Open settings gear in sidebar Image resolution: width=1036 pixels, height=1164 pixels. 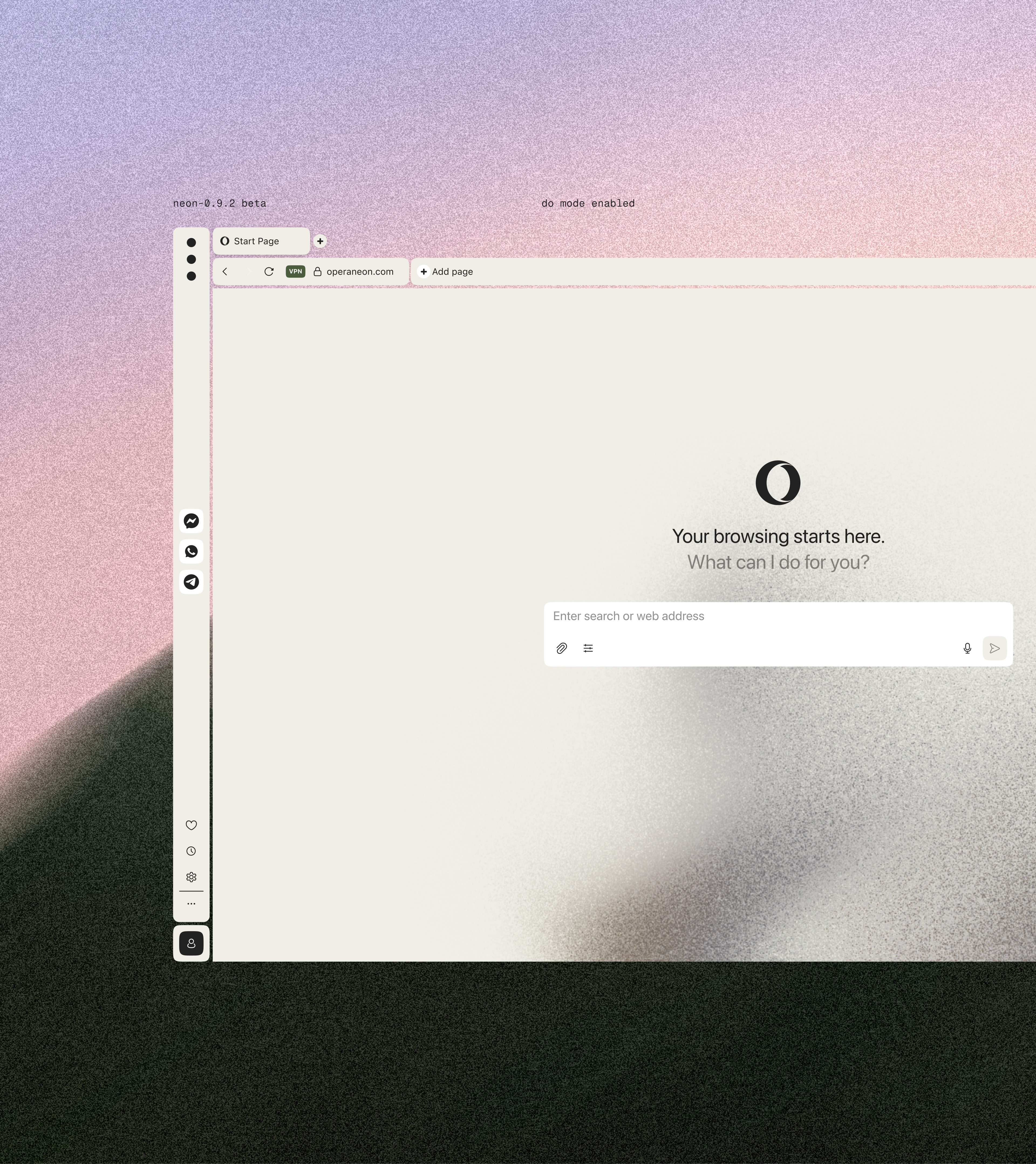[191, 877]
